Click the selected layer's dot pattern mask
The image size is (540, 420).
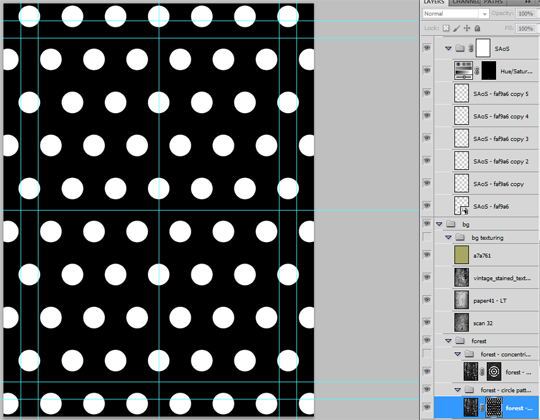(x=494, y=408)
